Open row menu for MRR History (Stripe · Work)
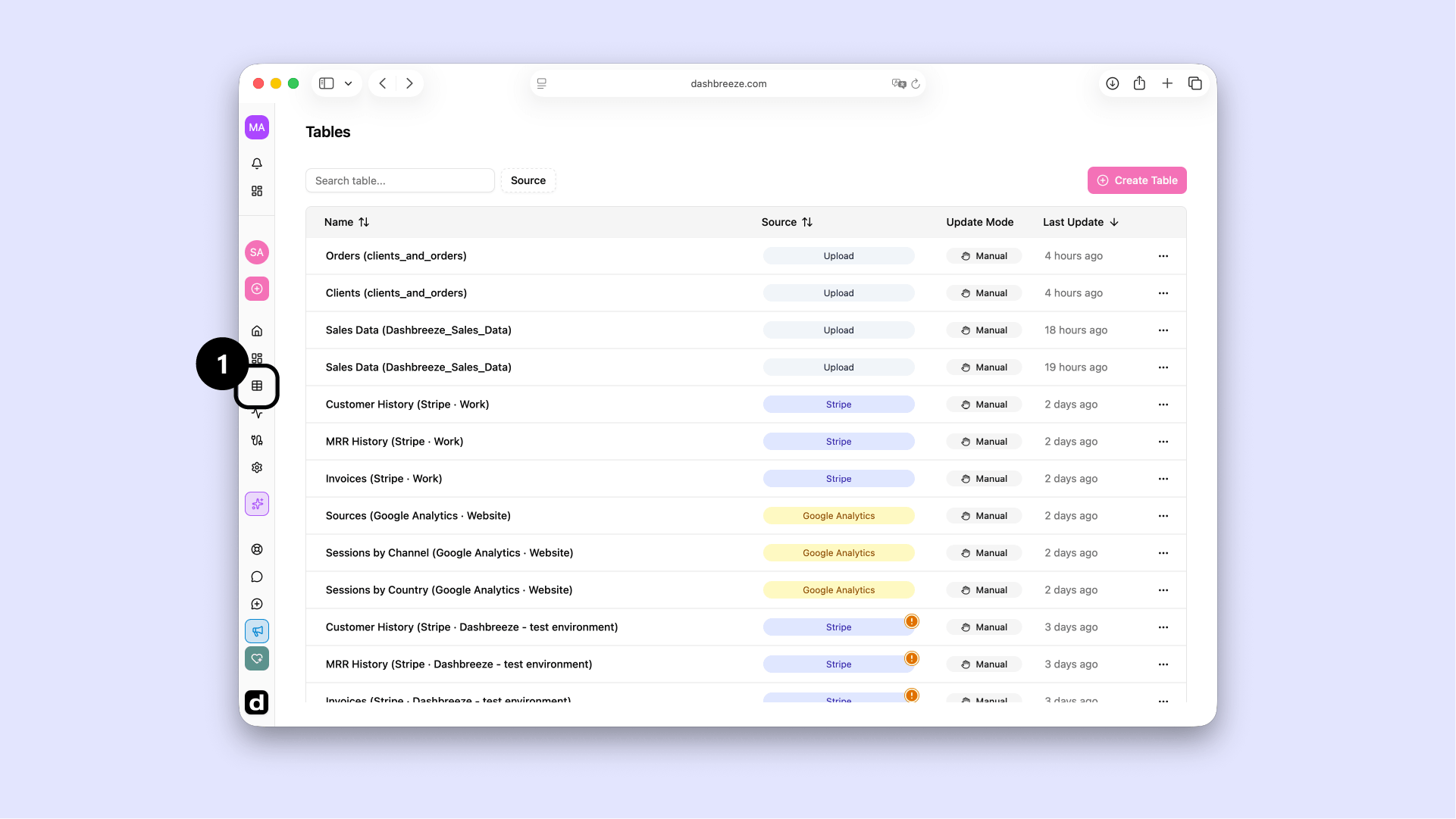Viewport: 1456px width, 819px height. pyautogui.click(x=1163, y=442)
